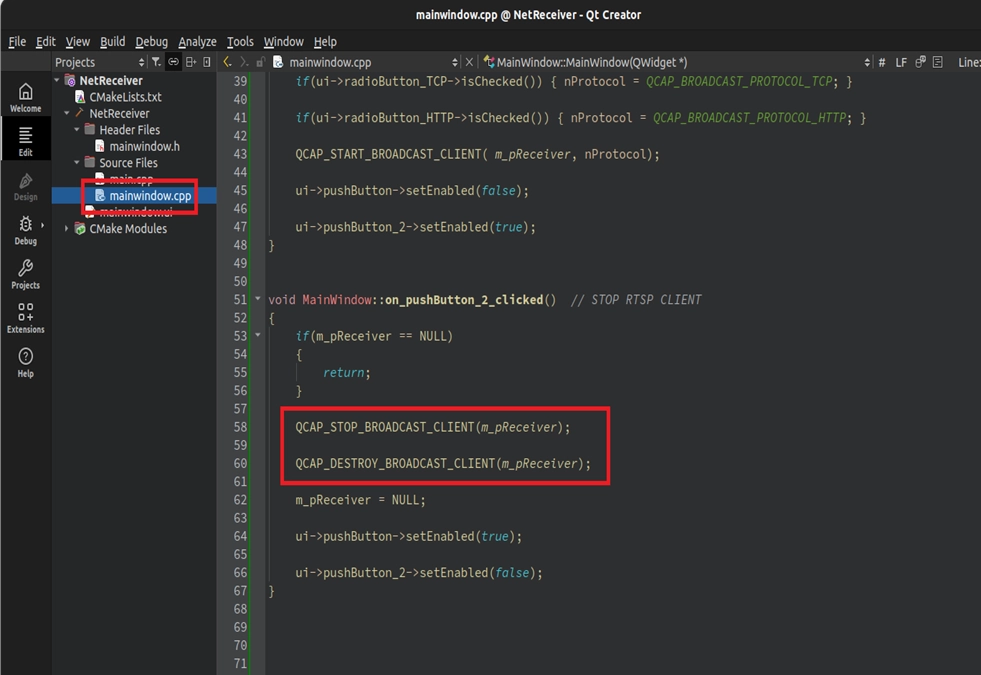Click line number 58 in the gutter
Viewport: 981px width, 675px height.
coord(240,427)
